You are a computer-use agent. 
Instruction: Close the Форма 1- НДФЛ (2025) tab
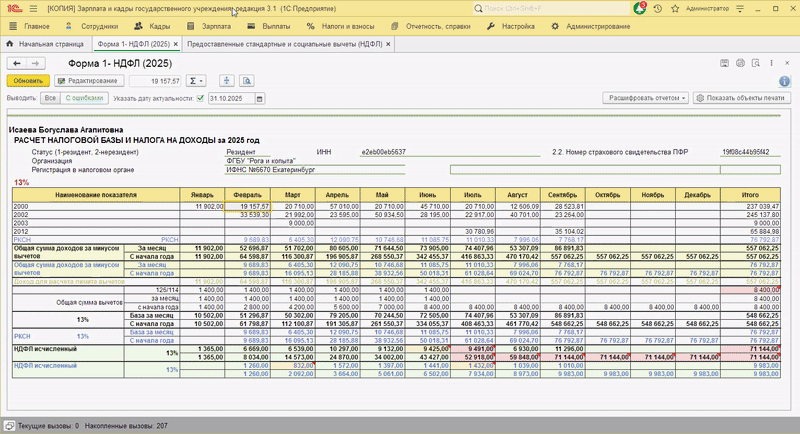176,44
